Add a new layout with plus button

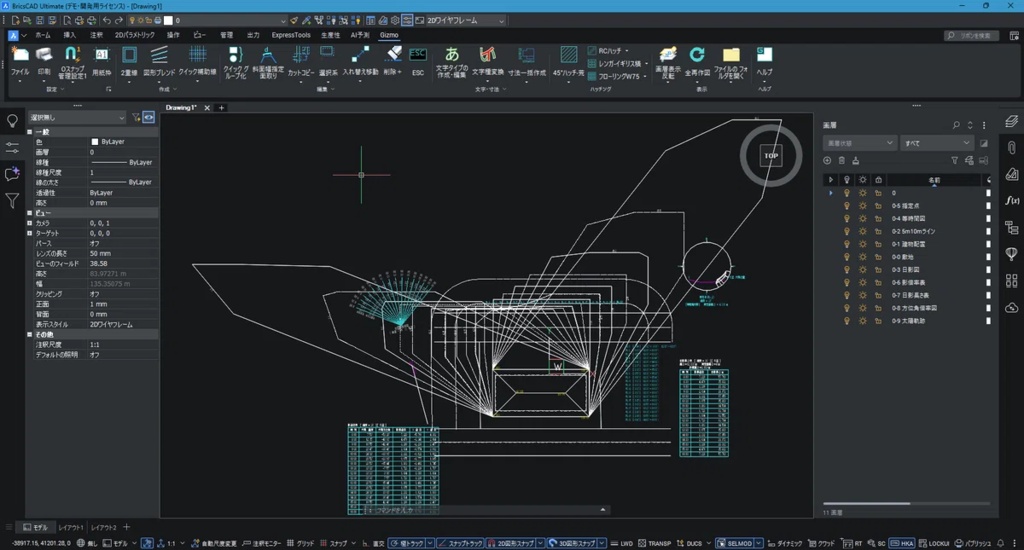coord(127,527)
